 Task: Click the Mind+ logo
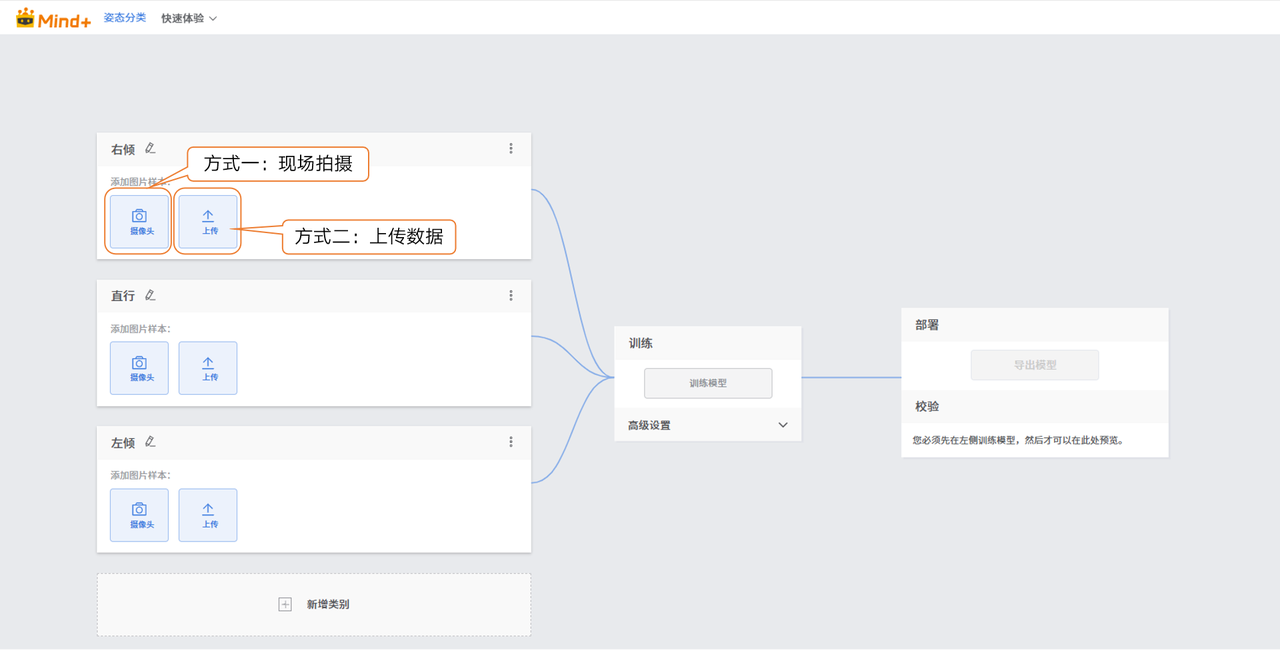(x=53, y=18)
